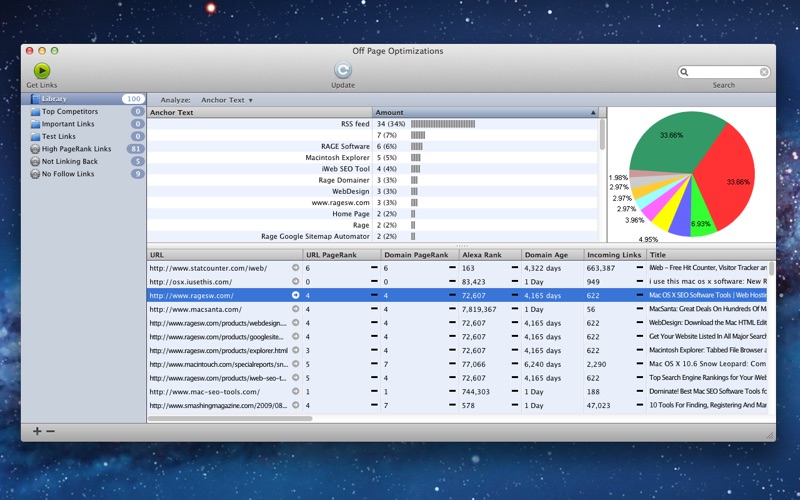The height and width of the screenshot is (500, 800).
Task: Open the smashingmagazine.com link arrow icon
Action: (x=295, y=405)
